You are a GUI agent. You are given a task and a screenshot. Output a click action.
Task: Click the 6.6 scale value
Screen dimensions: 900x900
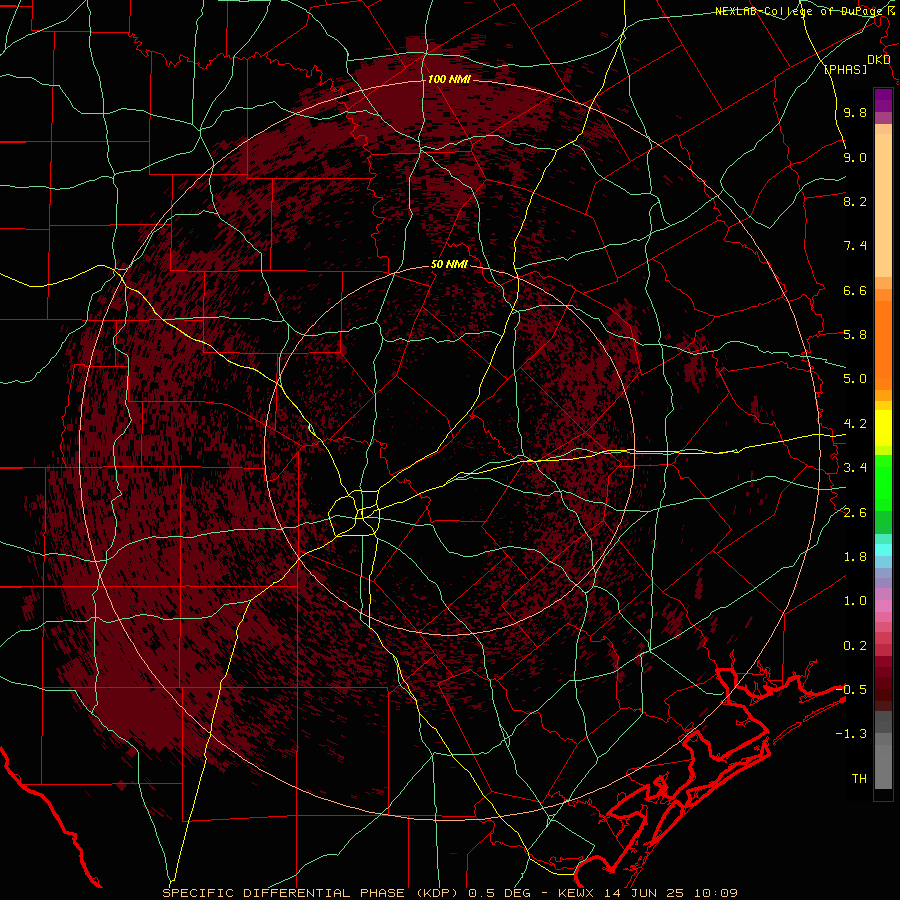(x=855, y=291)
